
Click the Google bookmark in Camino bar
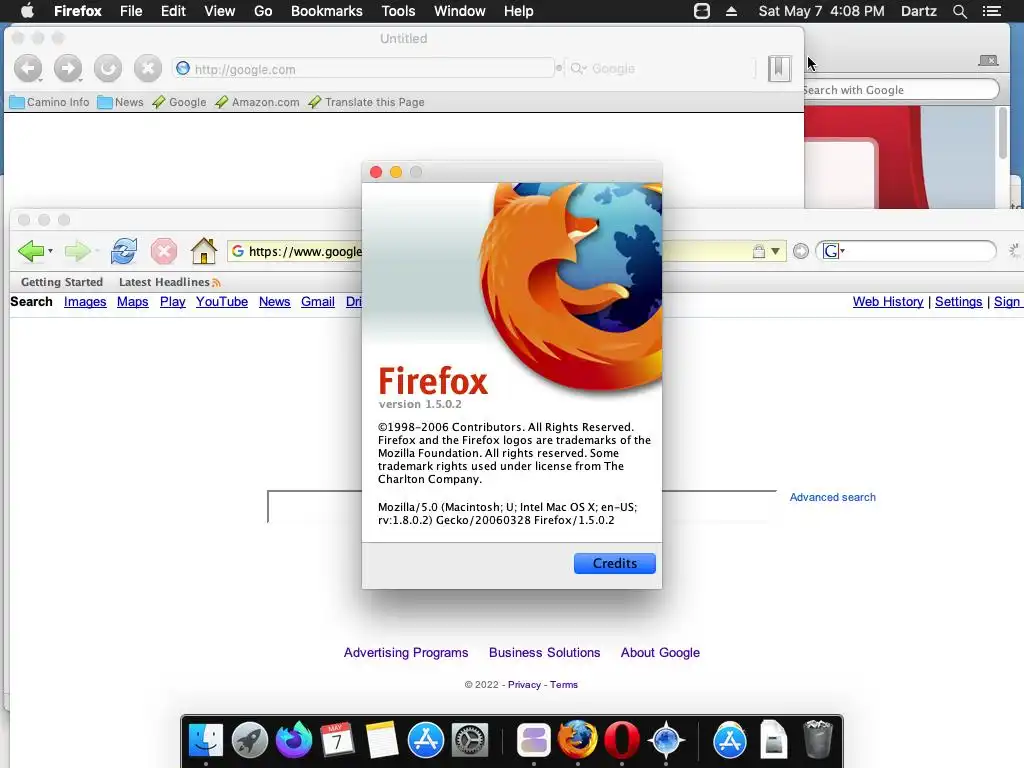pyautogui.click(x=179, y=102)
